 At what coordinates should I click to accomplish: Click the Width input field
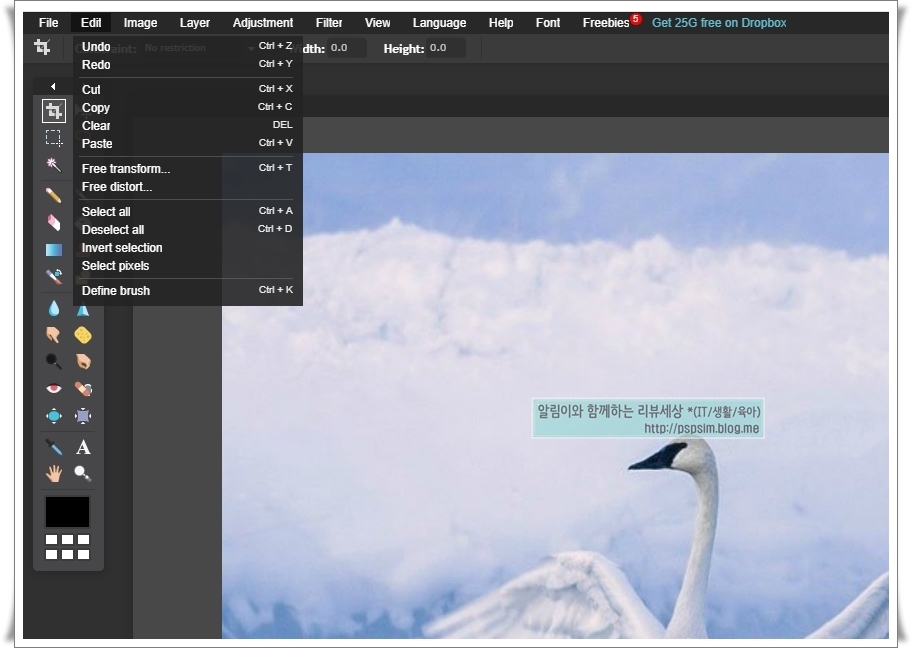pos(347,48)
